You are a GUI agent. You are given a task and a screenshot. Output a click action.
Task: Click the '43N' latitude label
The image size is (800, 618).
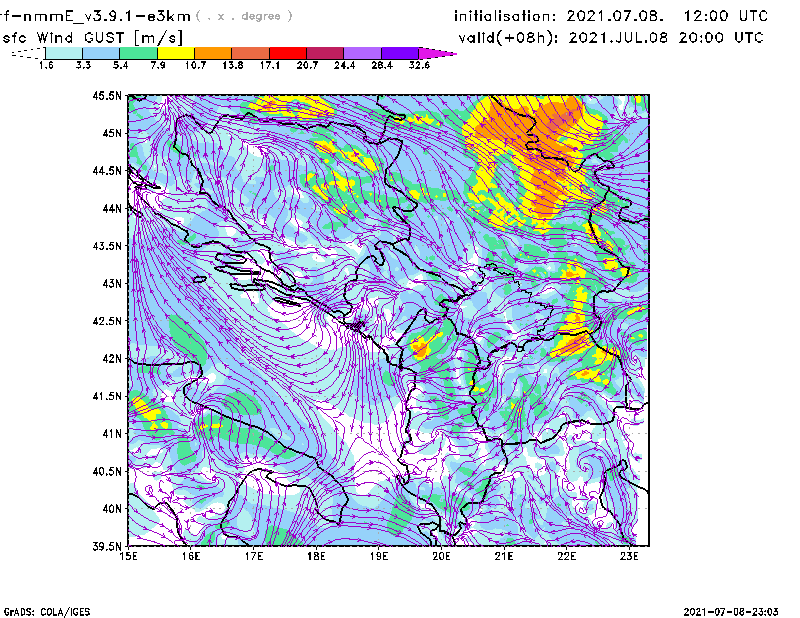[112, 283]
